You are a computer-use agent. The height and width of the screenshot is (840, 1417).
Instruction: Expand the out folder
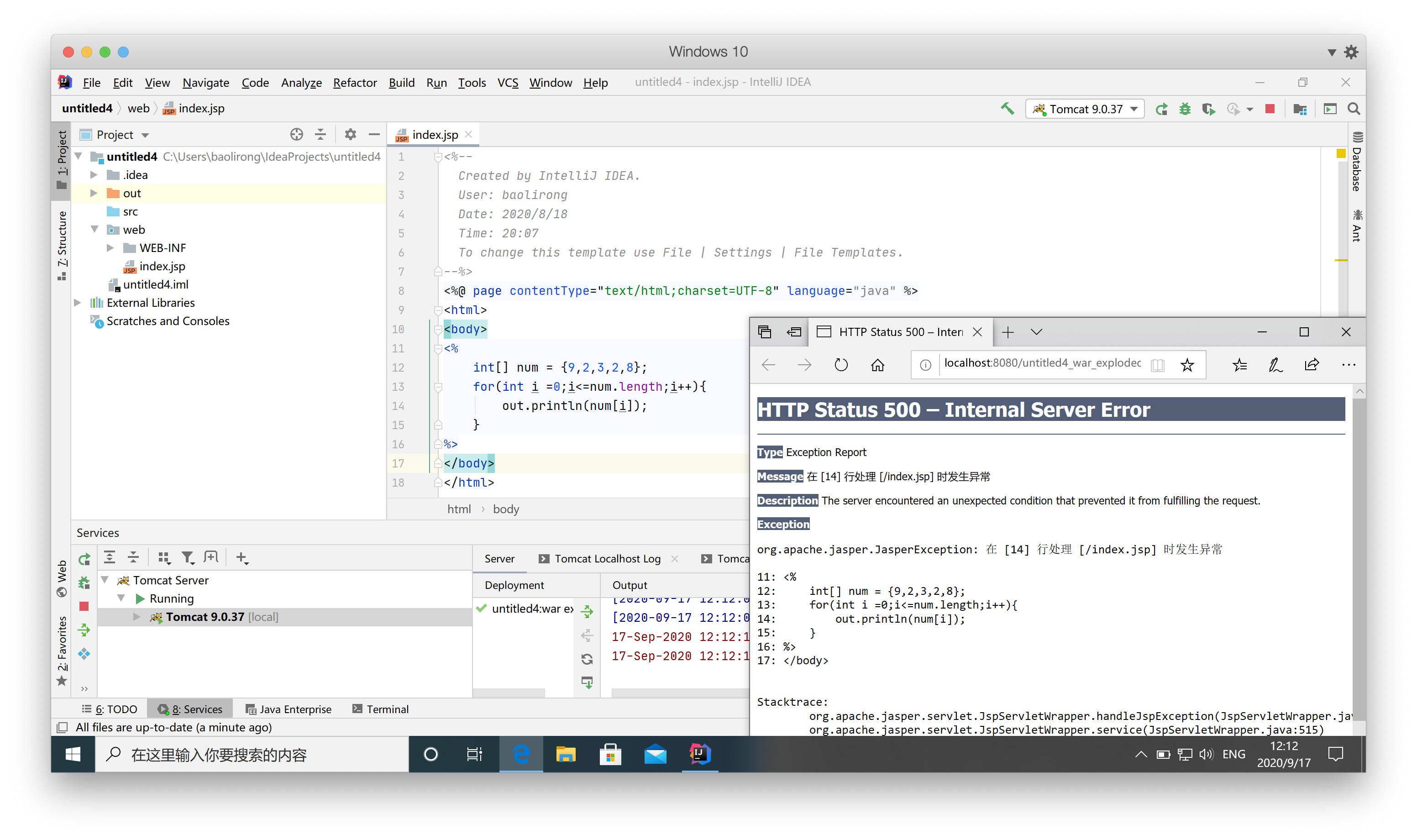click(94, 193)
